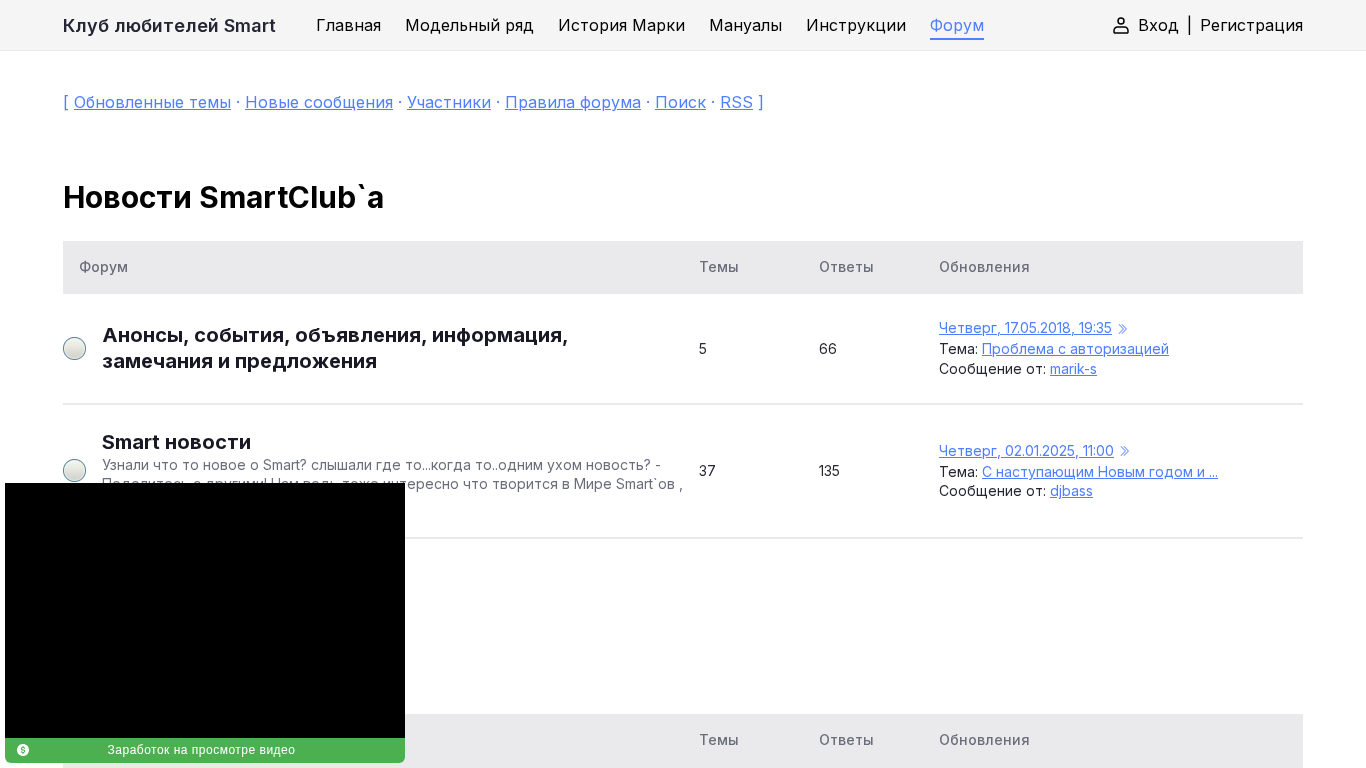Click the double-arrow icon after 17.05.2018 date
The width and height of the screenshot is (1366, 768).
click(x=1123, y=329)
